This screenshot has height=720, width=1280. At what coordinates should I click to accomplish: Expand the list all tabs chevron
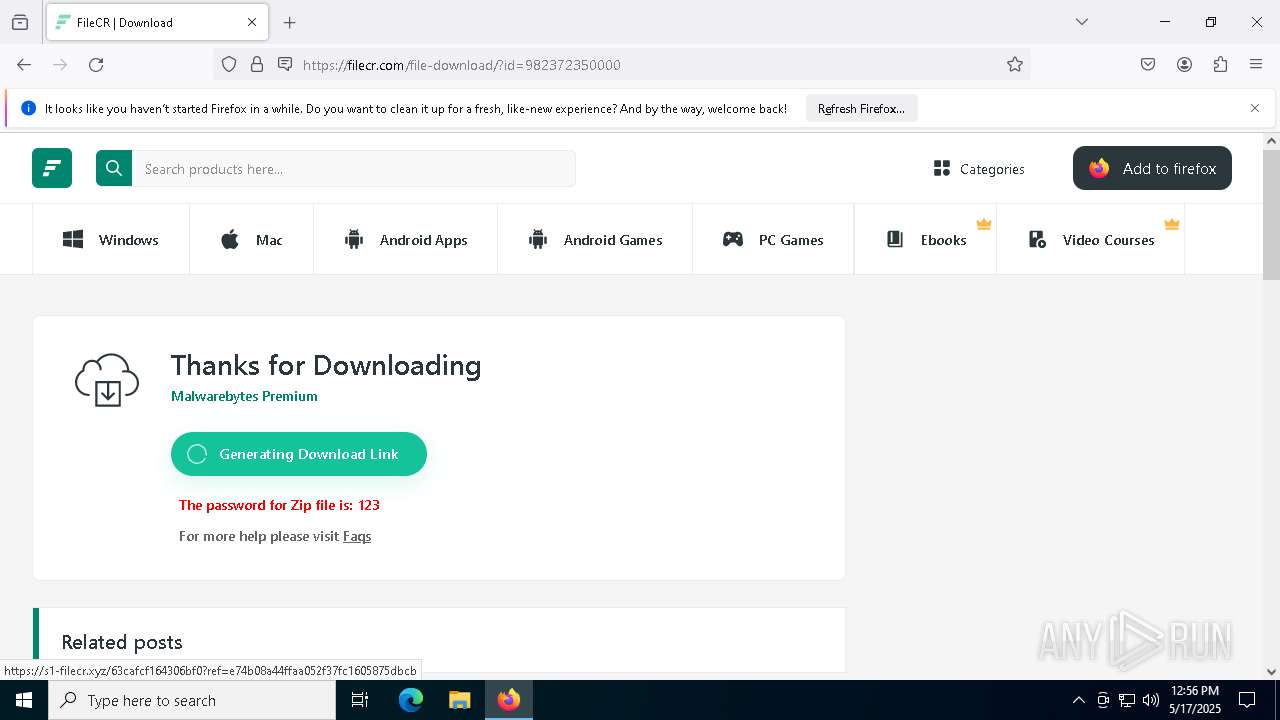coord(1081,22)
